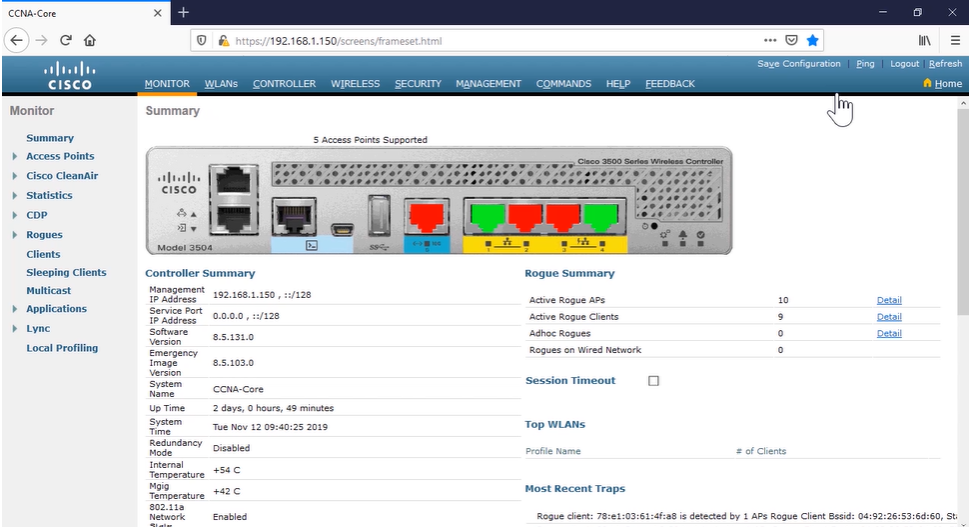Reload the page with the refresh icon
970x527 pixels.
click(x=66, y=41)
